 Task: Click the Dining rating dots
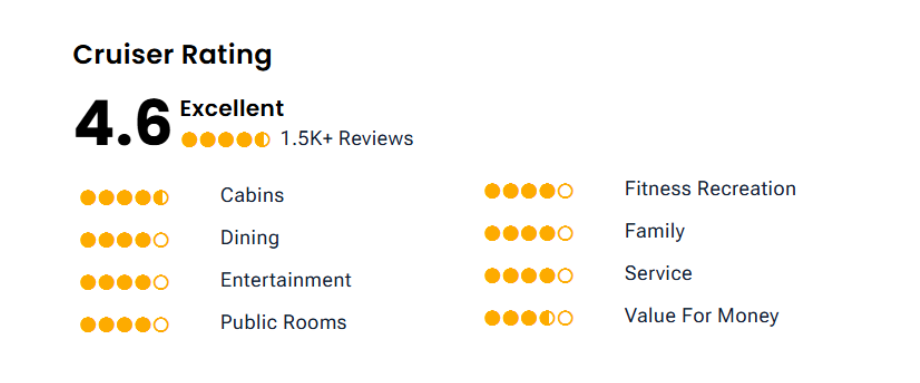click(x=124, y=240)
